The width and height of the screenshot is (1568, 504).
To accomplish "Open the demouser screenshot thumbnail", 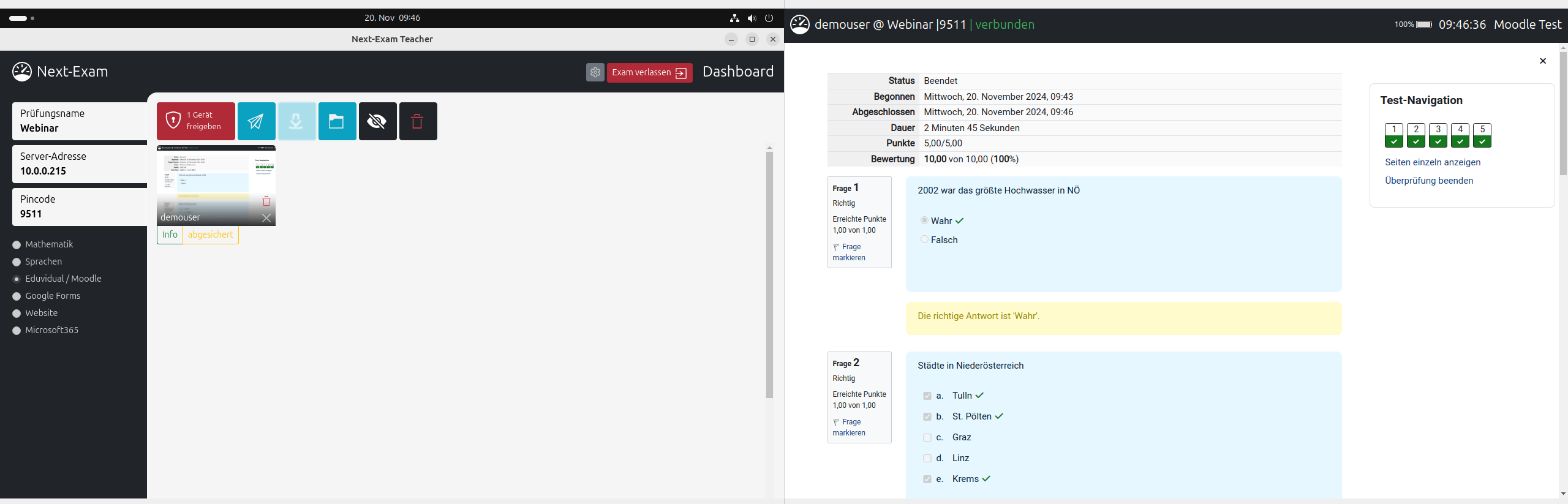I will point(216,178).
